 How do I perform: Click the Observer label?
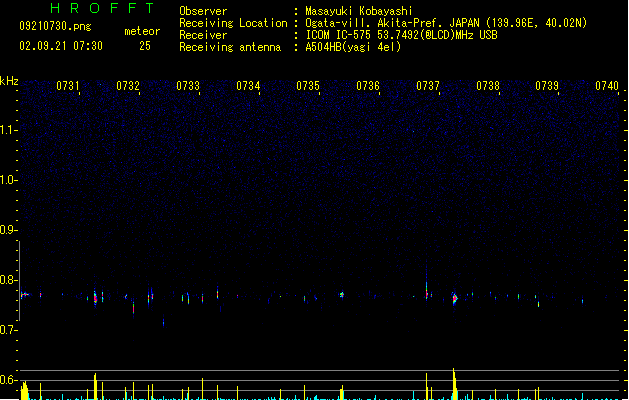203,11
